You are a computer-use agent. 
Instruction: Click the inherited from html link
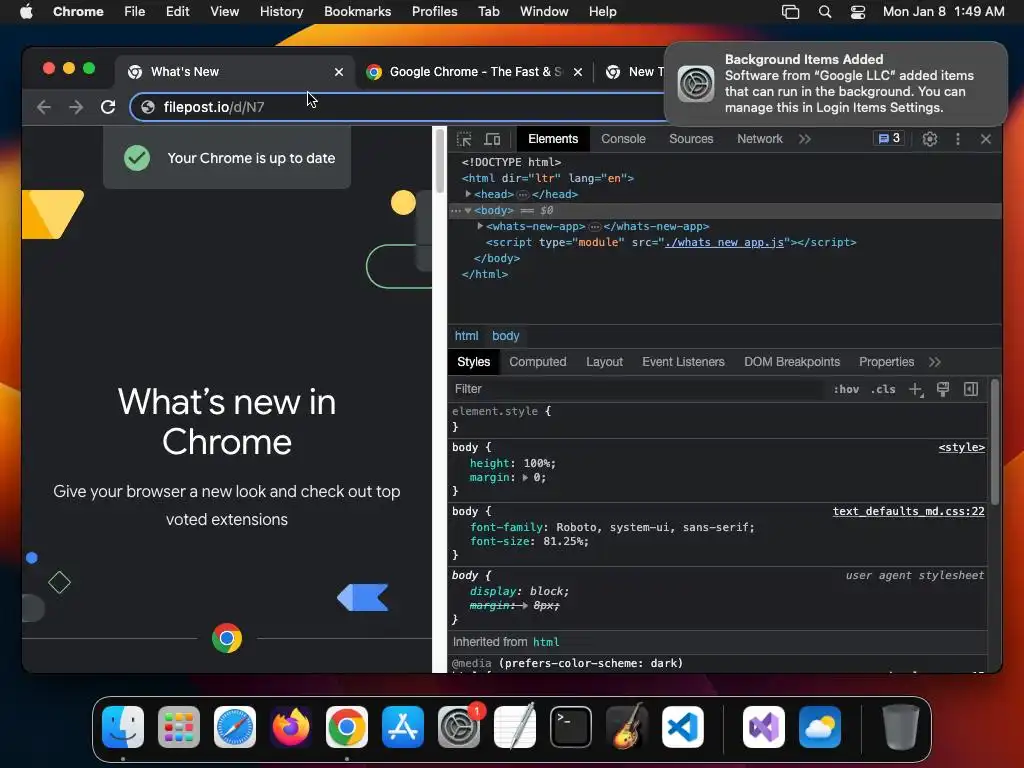[546, 642]
